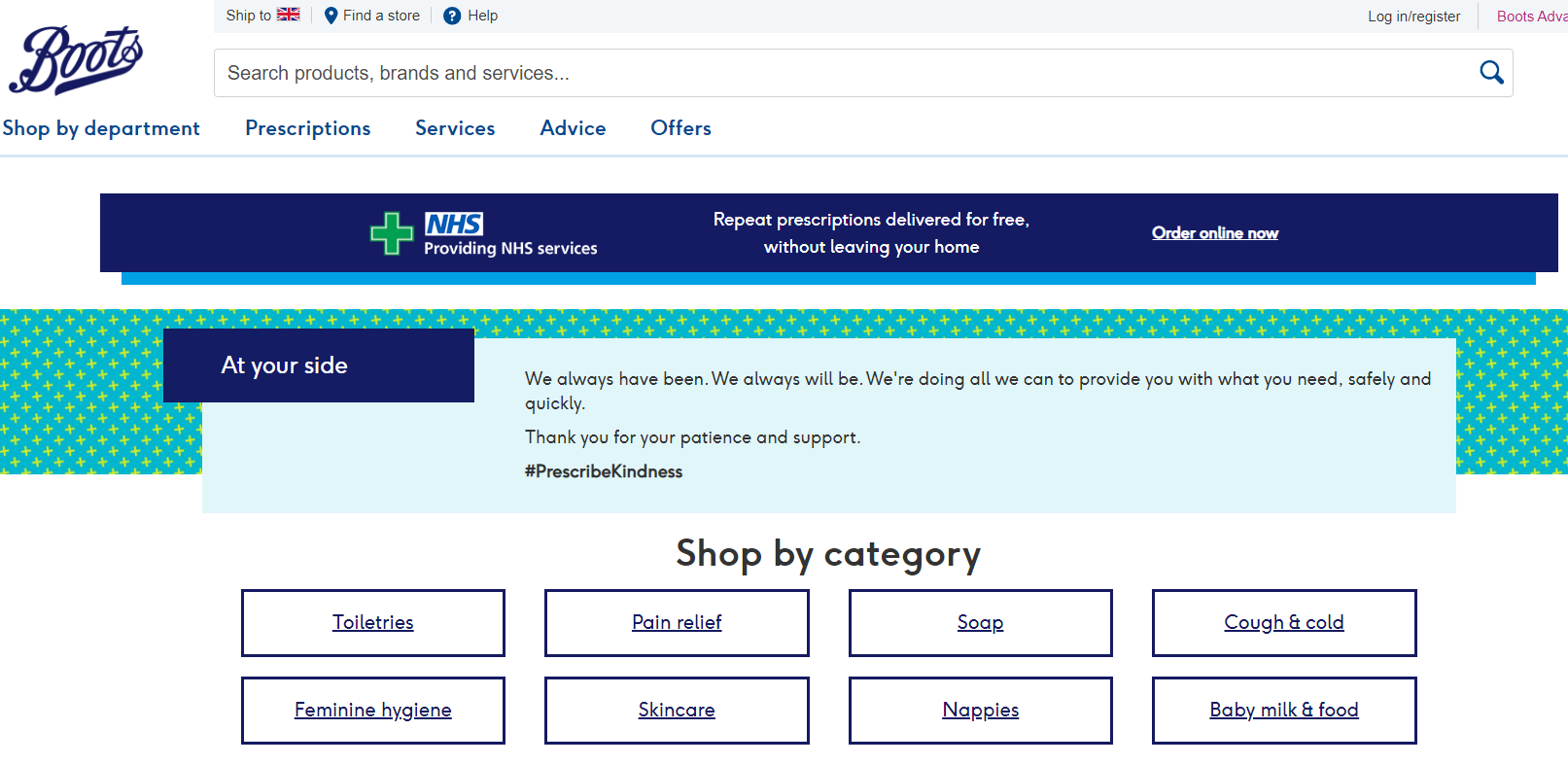The image size is (1568, 765).
Task: Open the Toiletries category
Action: 373,622
